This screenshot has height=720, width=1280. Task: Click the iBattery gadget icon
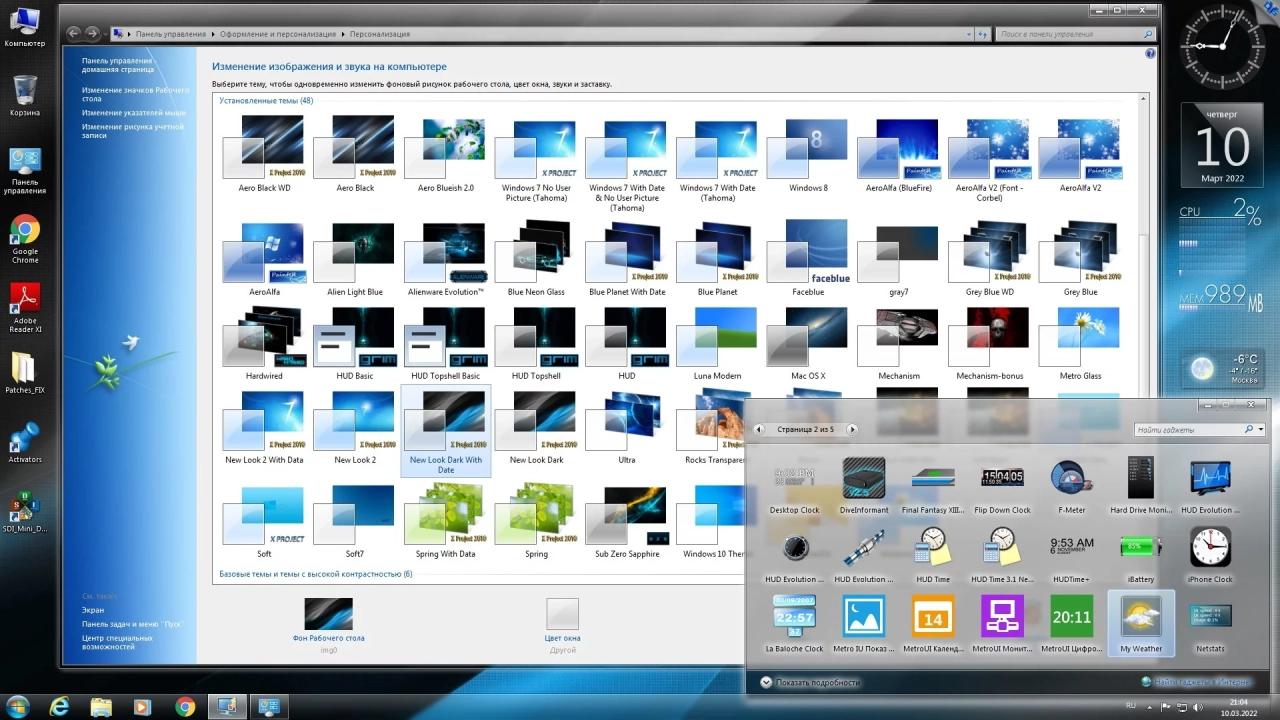(1140, 547)
